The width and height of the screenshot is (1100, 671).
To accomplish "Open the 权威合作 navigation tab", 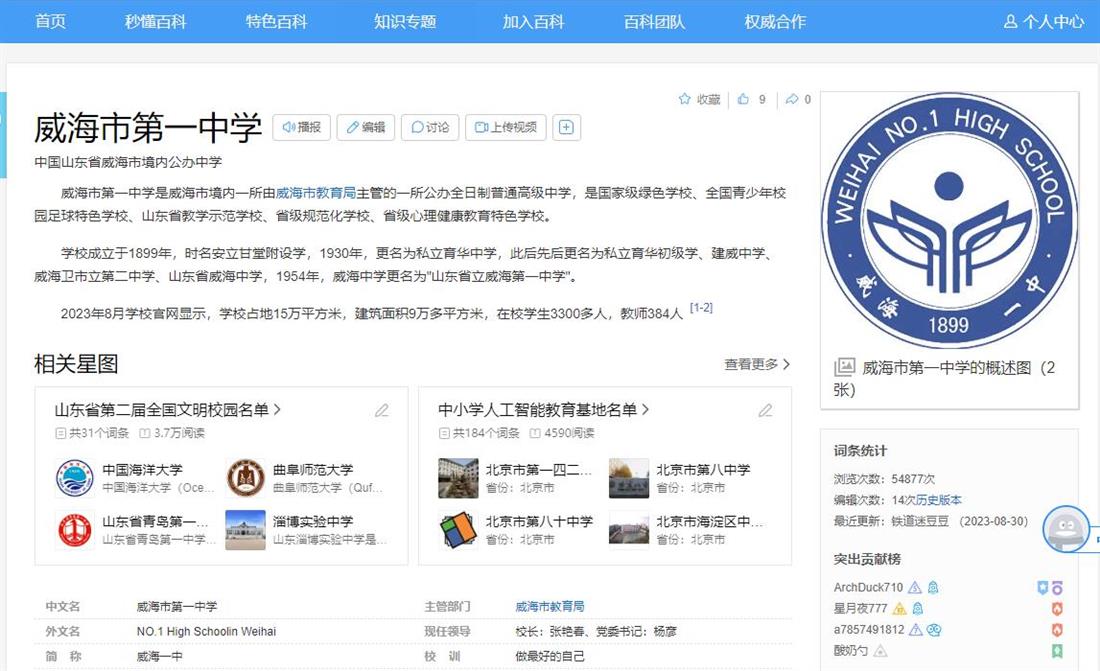I will (x=775, y=22).
